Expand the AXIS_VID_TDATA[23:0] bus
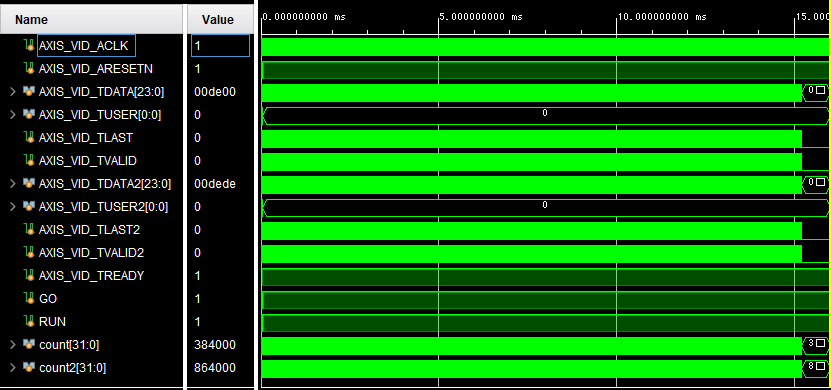 (x=13, y=92)
